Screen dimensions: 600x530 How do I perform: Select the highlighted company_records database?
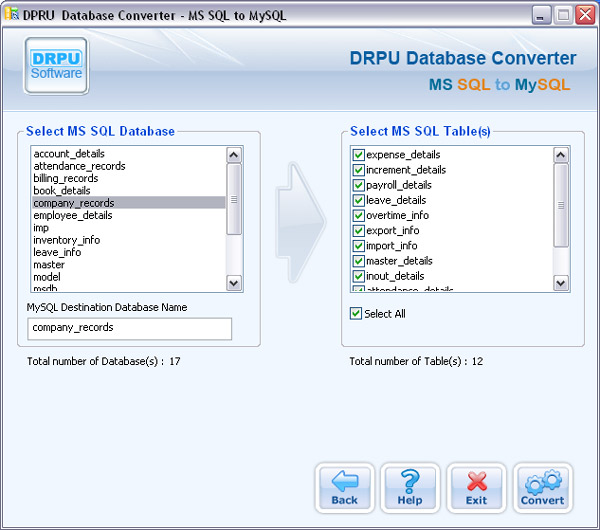tap(129, 202)
